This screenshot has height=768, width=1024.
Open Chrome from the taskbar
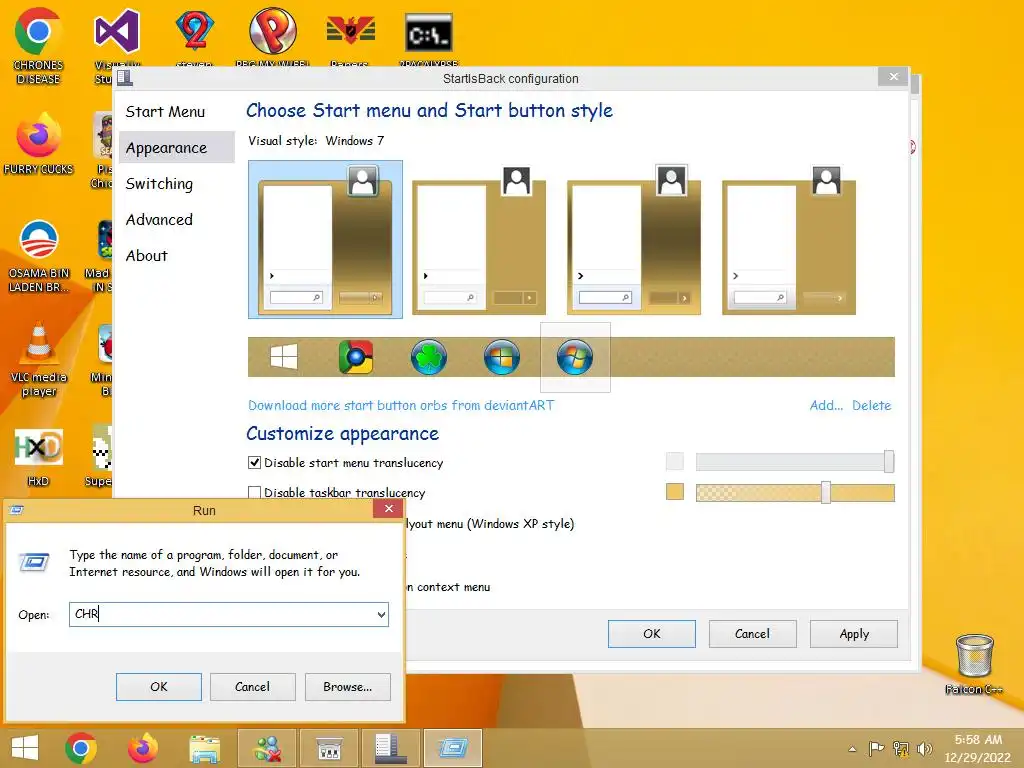click(x=81, y=748)
